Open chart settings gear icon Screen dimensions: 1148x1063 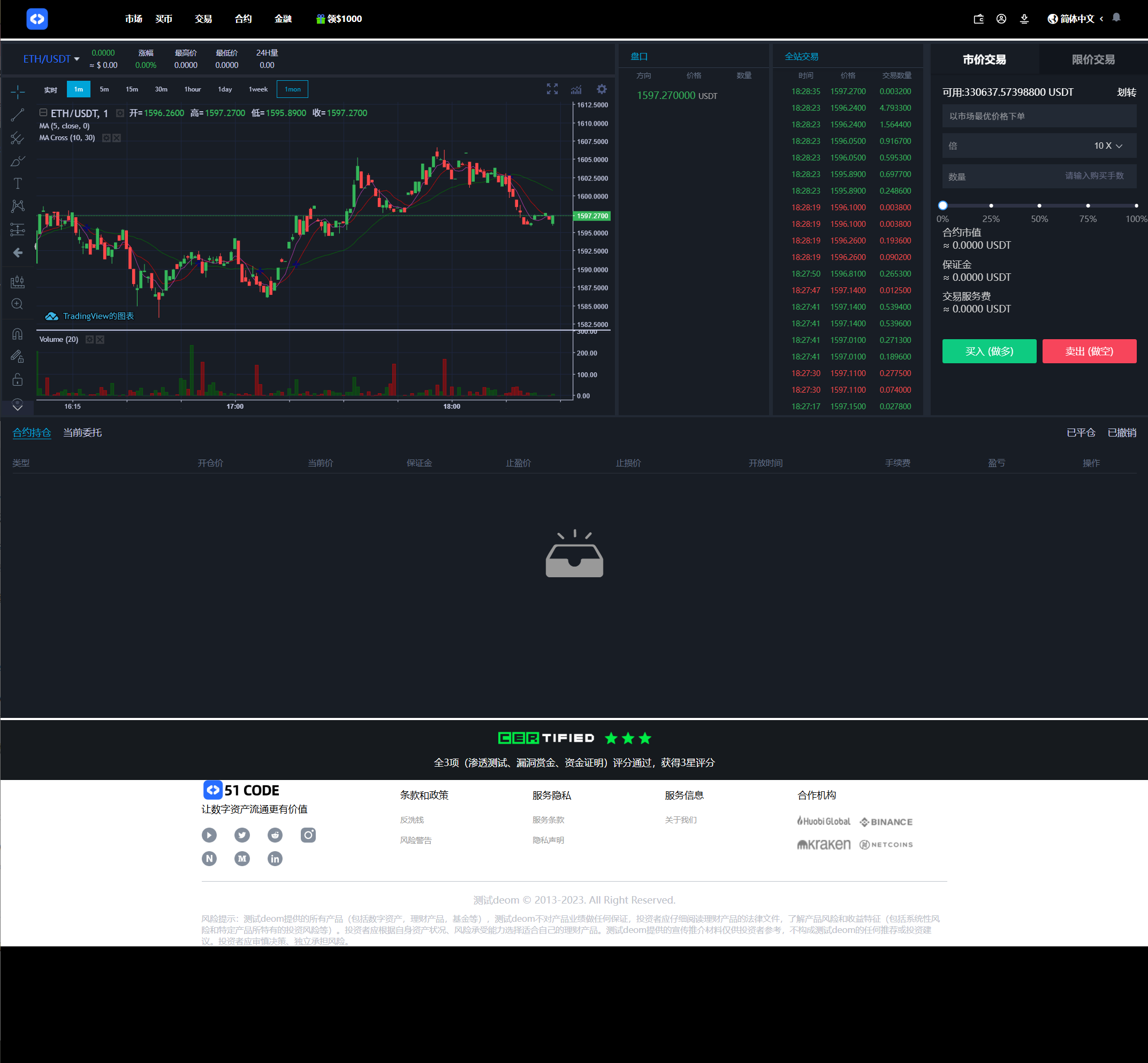[602, 89]
